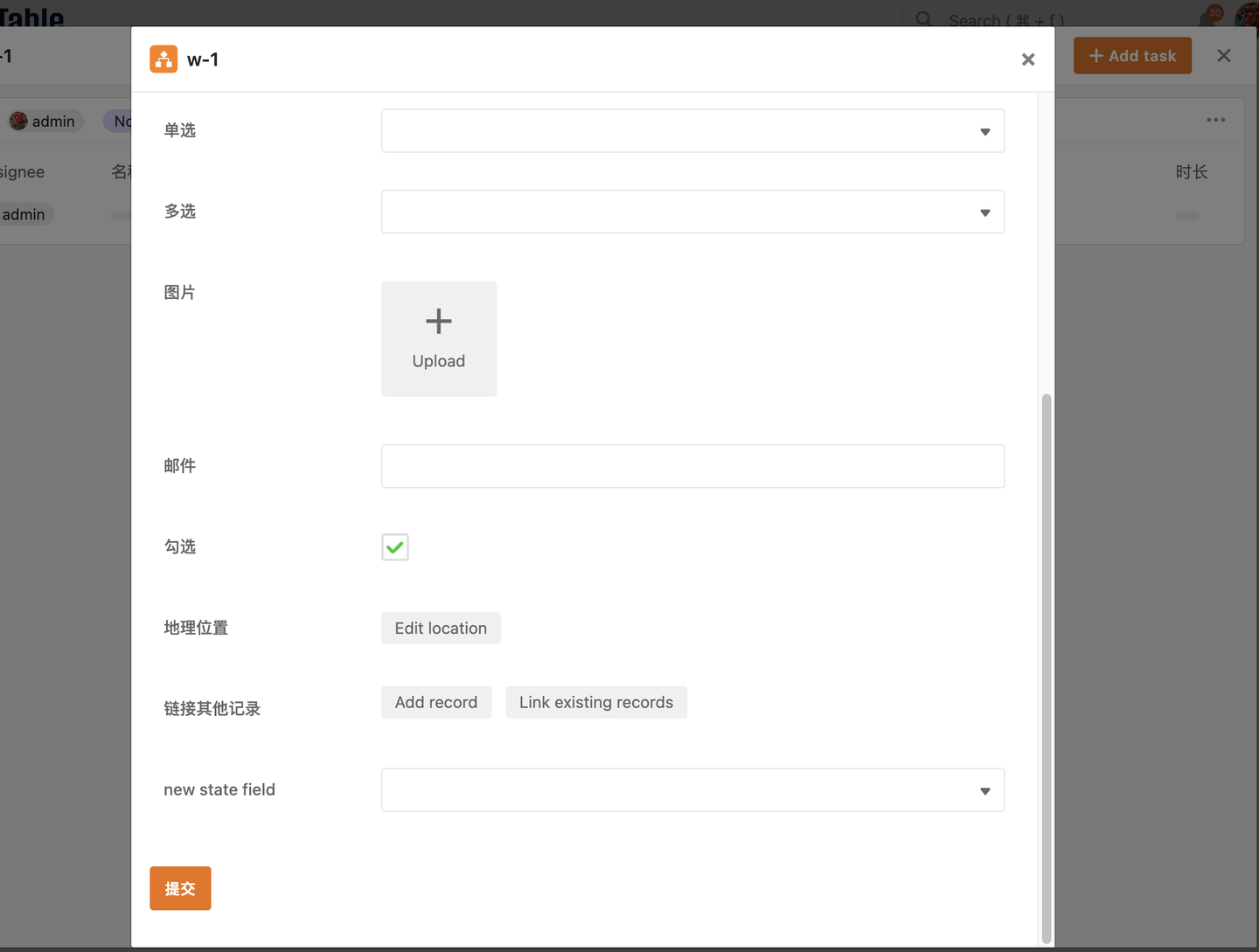Open the Upload image picker via plus icon
Viewport: 1259px width, 952px height.
pyautogui.click(x=438, y=321)
